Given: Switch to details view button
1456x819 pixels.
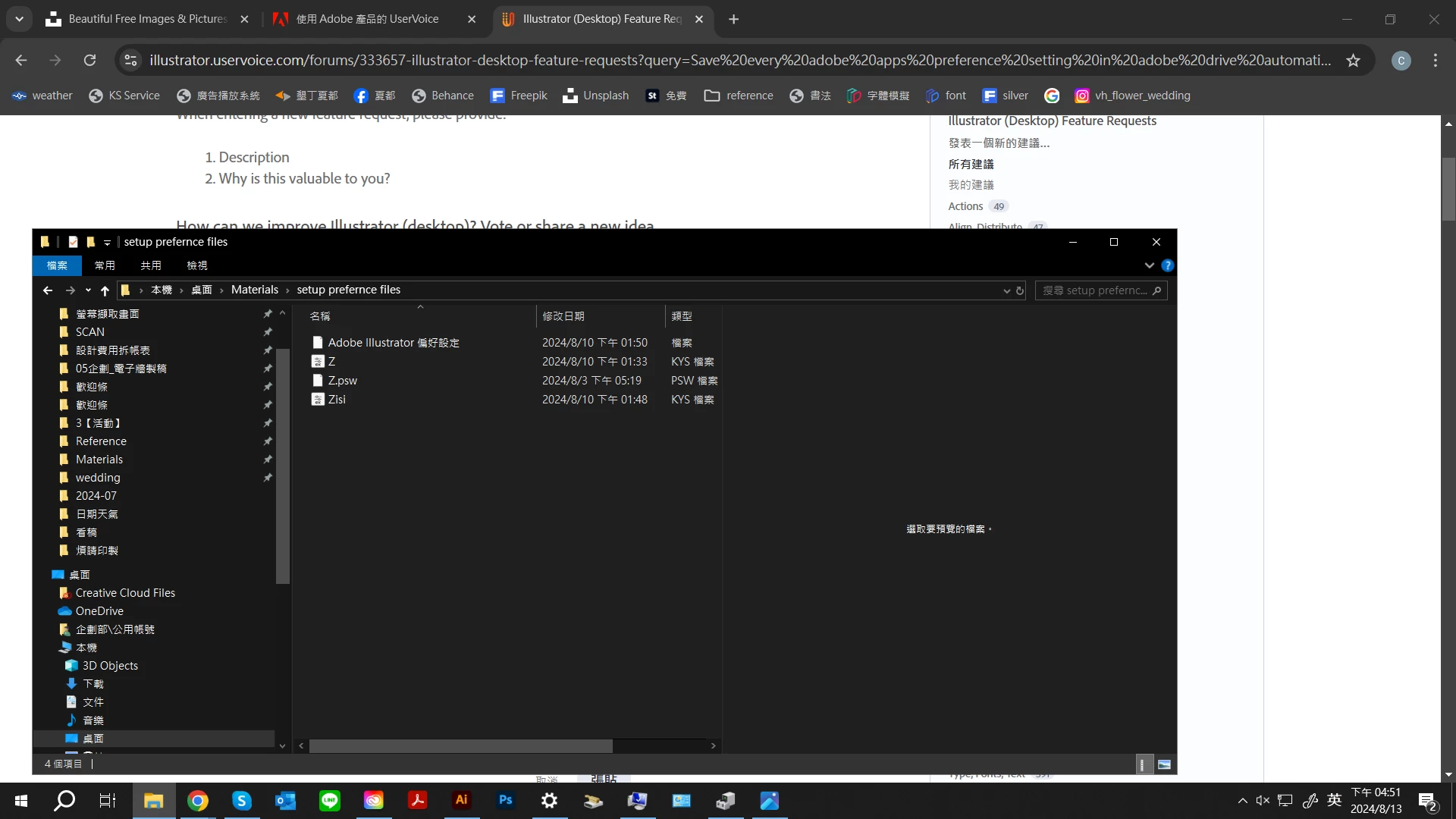Looking at the screenshot, I should [1142, 764].
